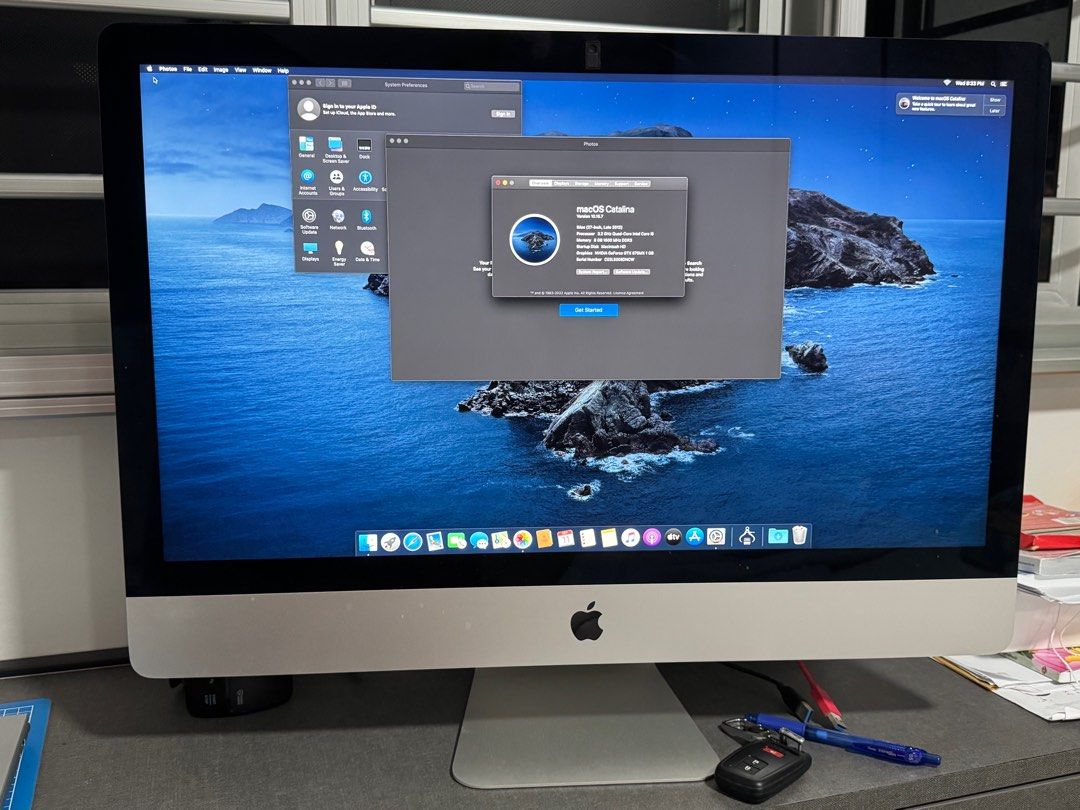
Task: Launch Safari from the Dock
Action: point(412,541)
